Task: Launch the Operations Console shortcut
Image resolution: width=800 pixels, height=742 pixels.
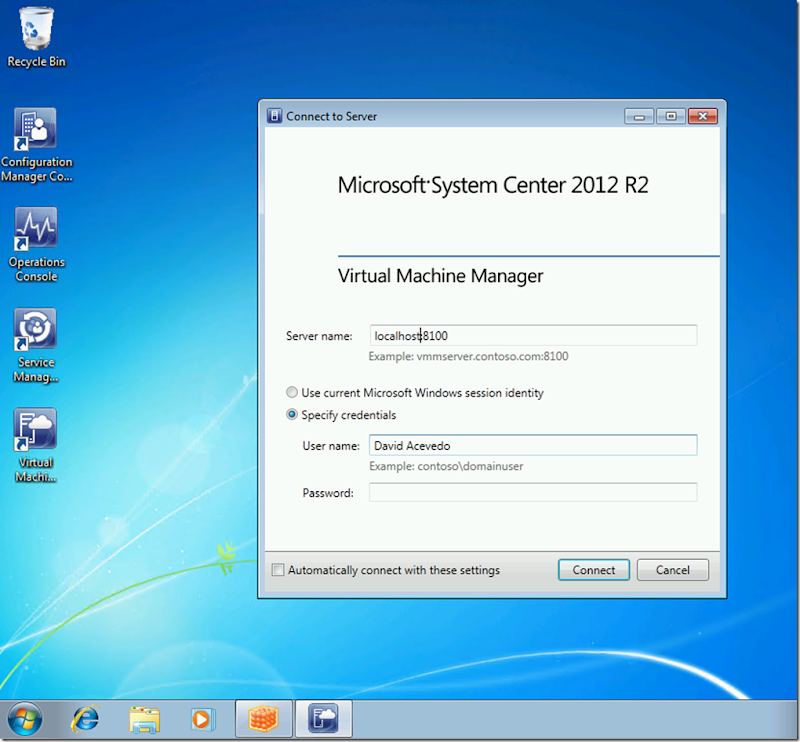Action: (x=36, y=245)
